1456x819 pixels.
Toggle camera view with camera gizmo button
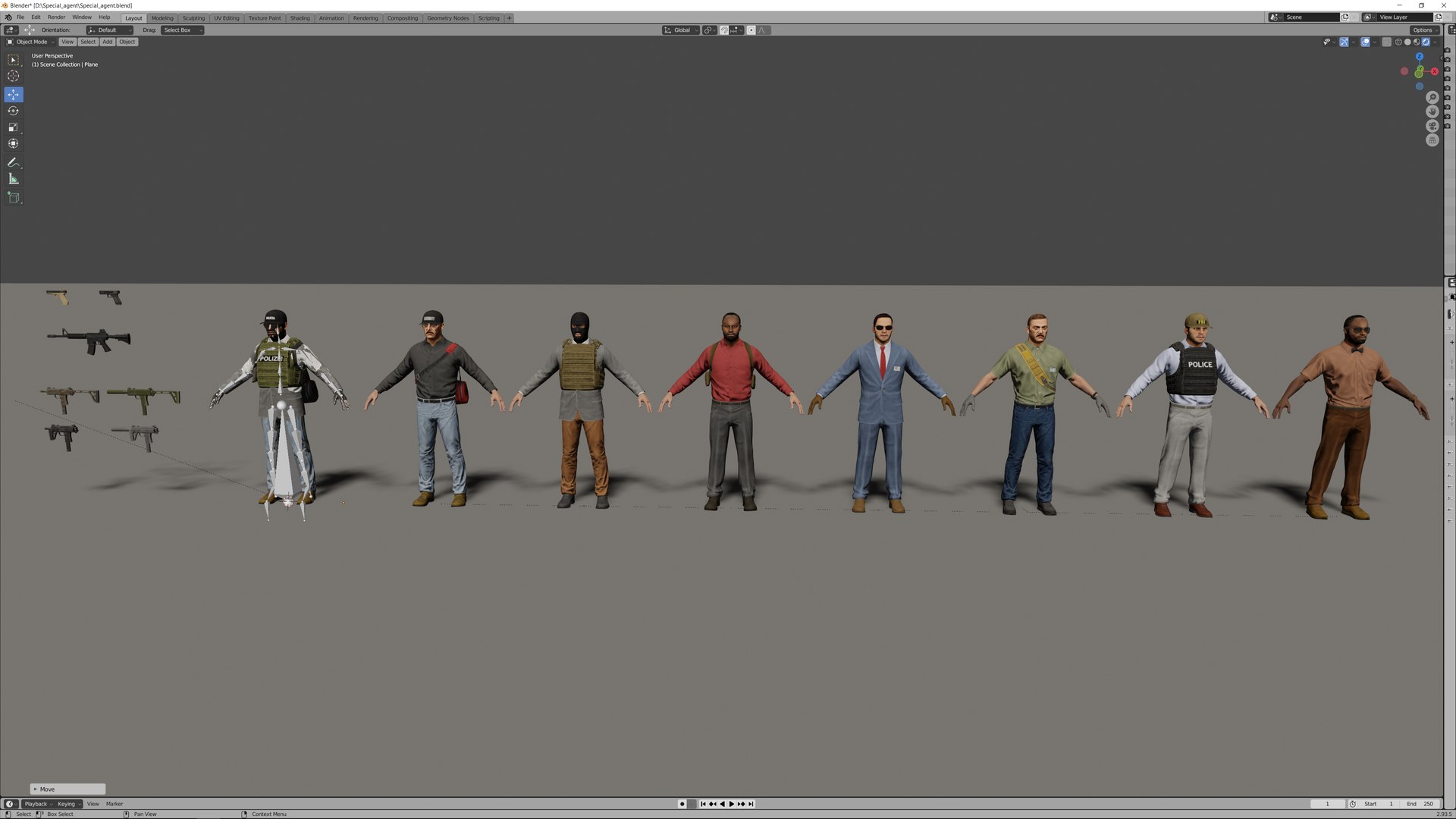coord(1432,126)
